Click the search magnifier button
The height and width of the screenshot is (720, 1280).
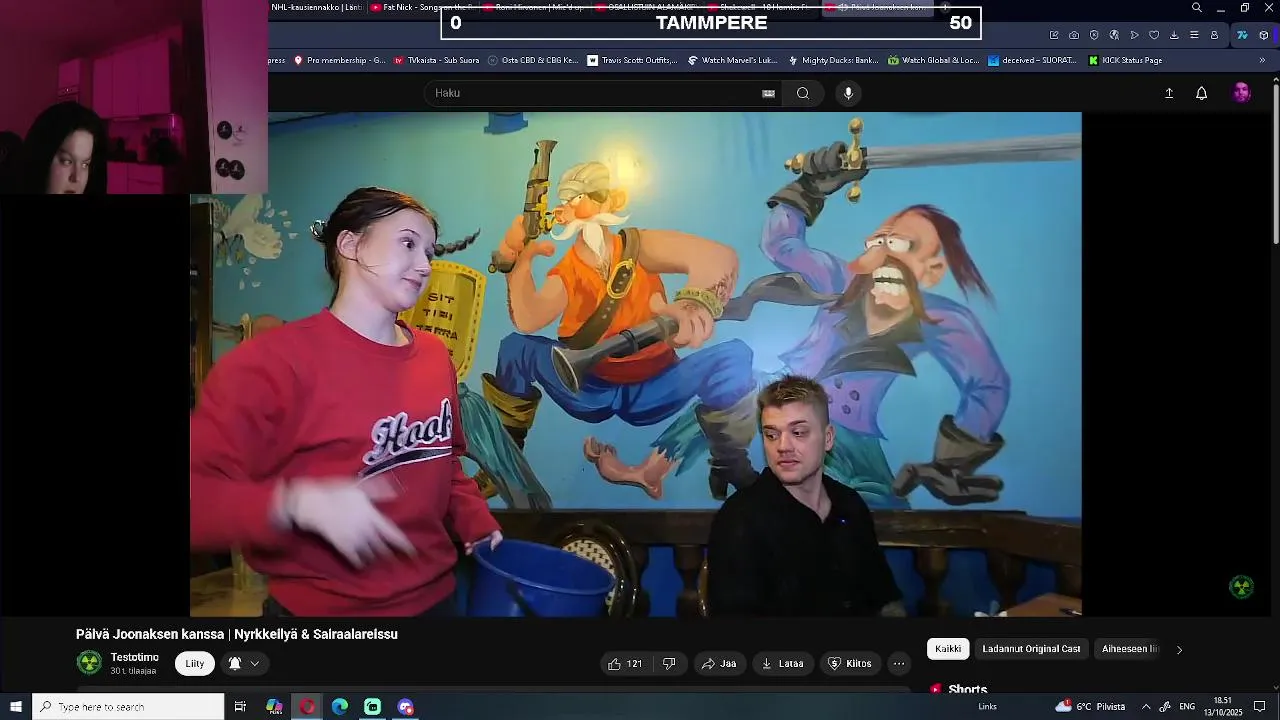point(803,93)
